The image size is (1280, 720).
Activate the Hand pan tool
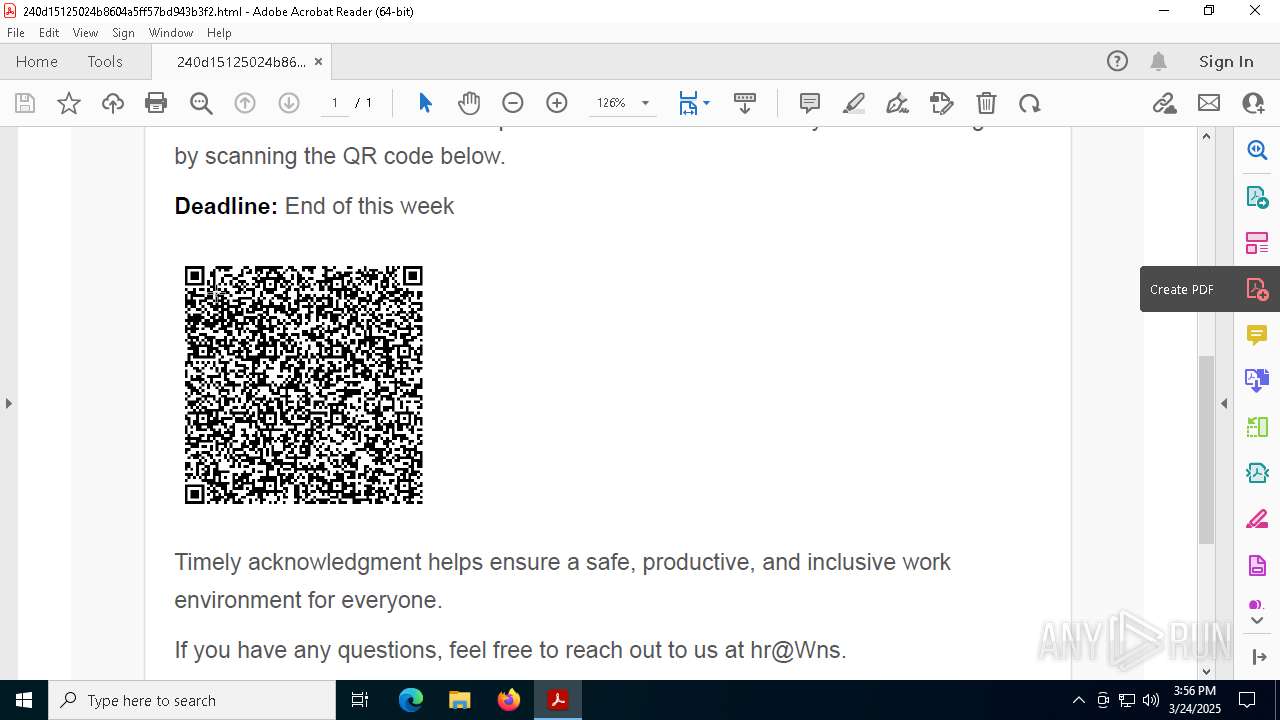469,103
